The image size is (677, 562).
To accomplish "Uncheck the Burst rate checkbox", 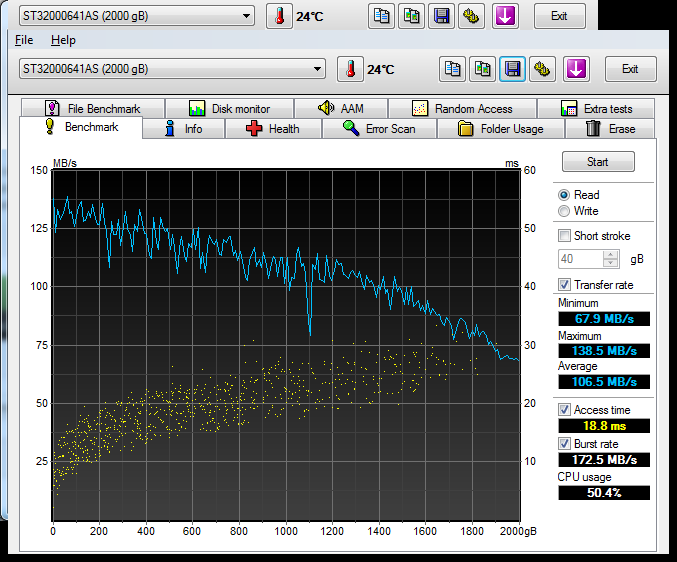I will [x=565, y=443].
